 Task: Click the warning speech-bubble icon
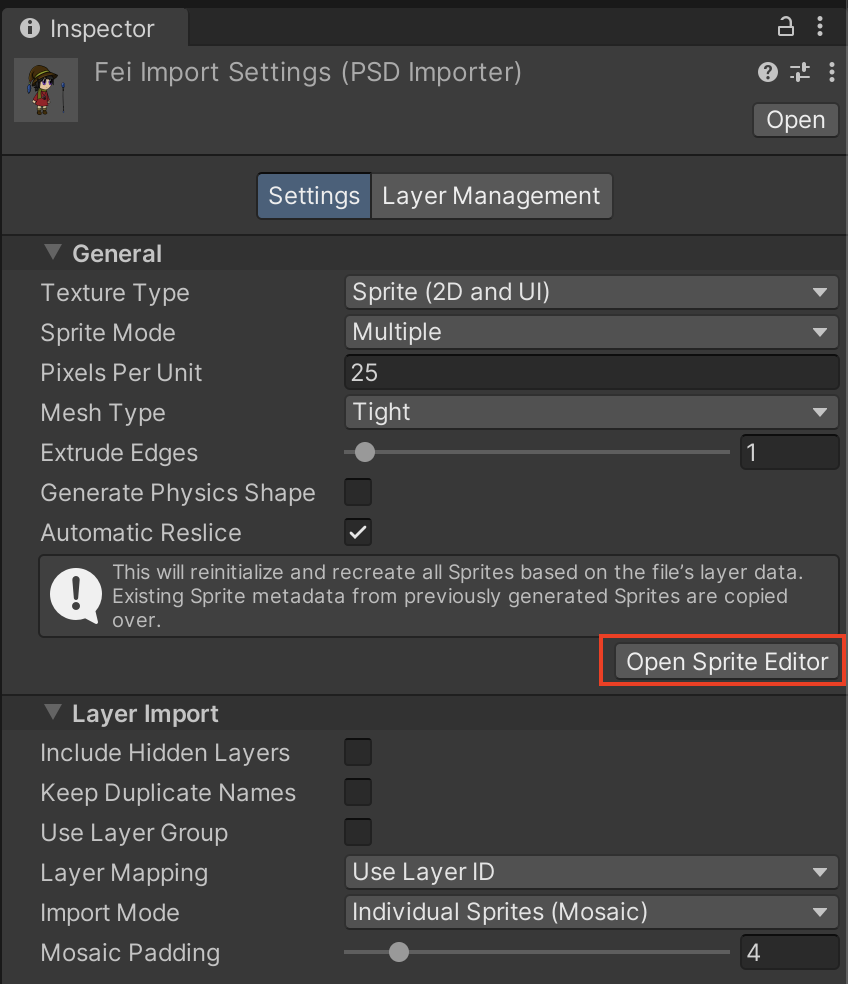coord(76,596)
